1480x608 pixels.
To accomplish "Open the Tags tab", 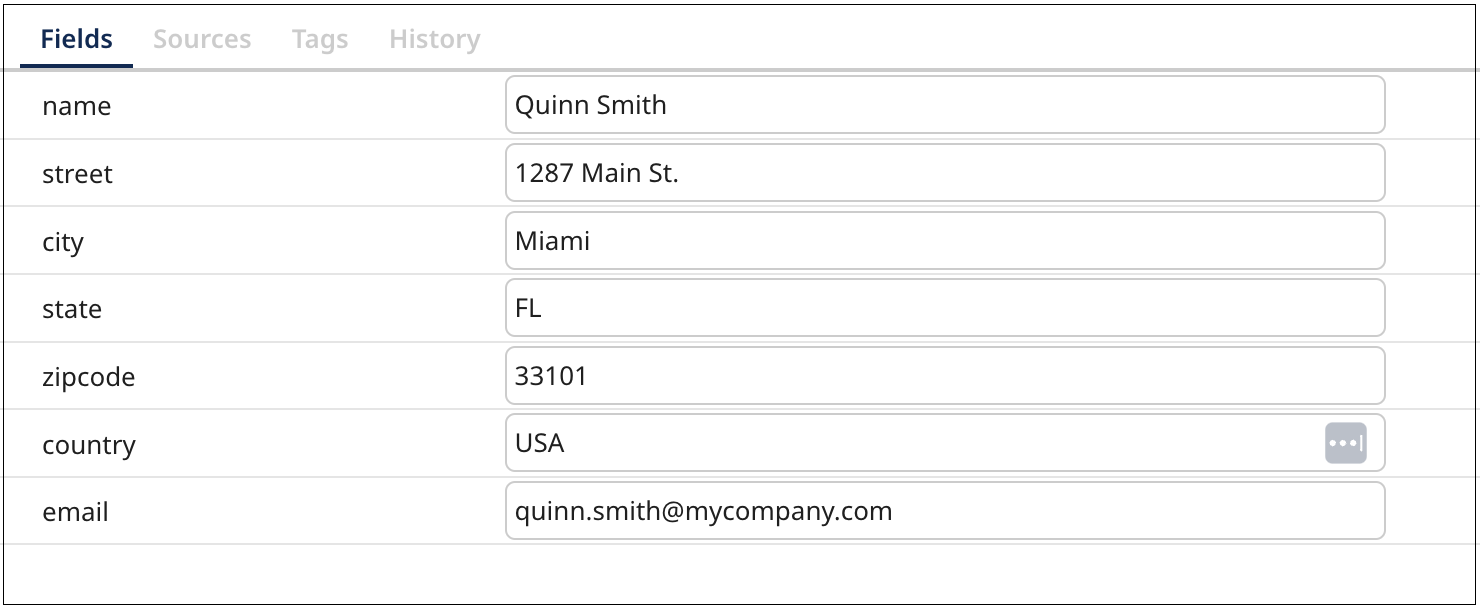I will click(x=320, y=39).
